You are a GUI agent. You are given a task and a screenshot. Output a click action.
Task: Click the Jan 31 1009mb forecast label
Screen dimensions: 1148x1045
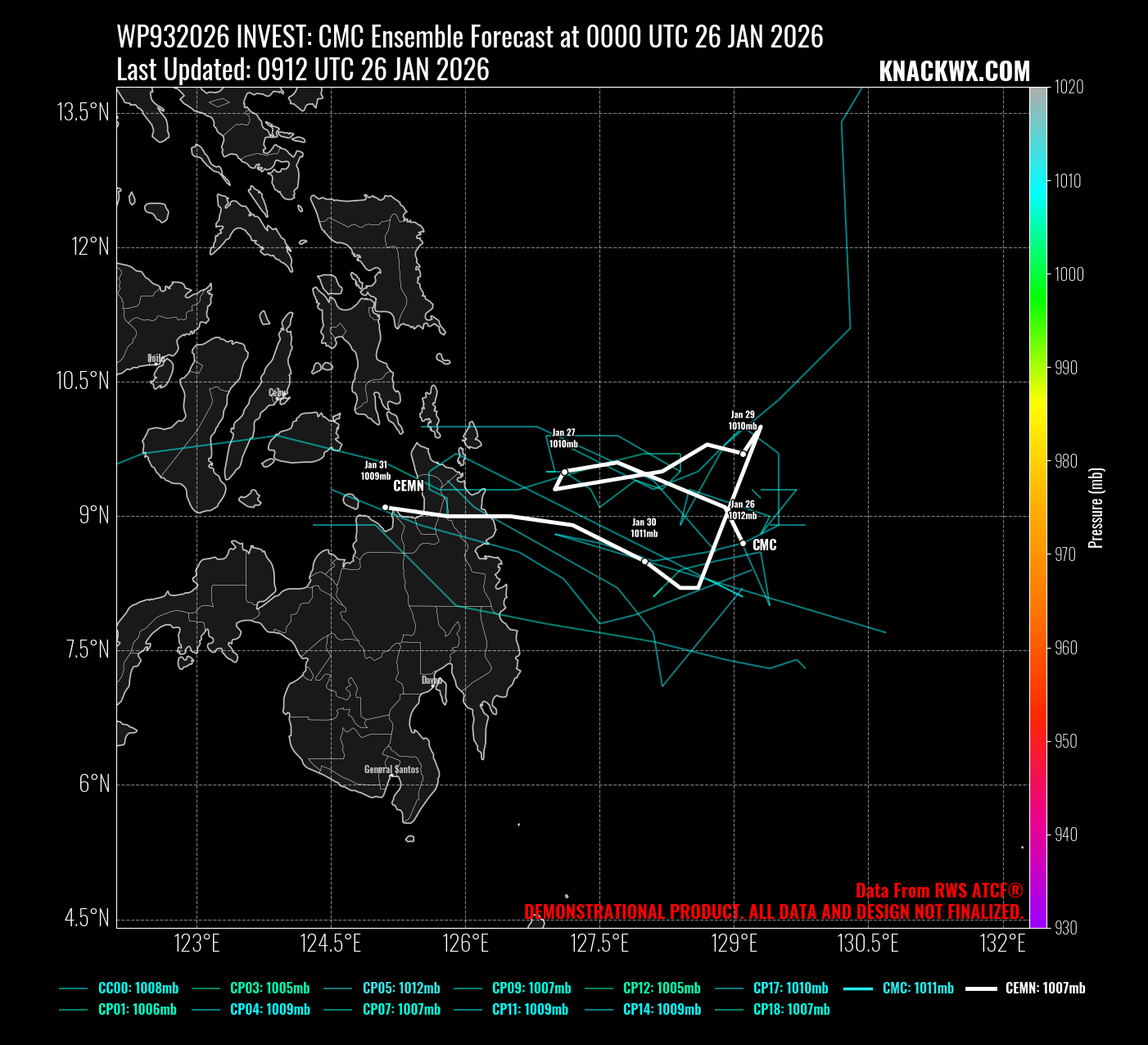coord(376,470)
